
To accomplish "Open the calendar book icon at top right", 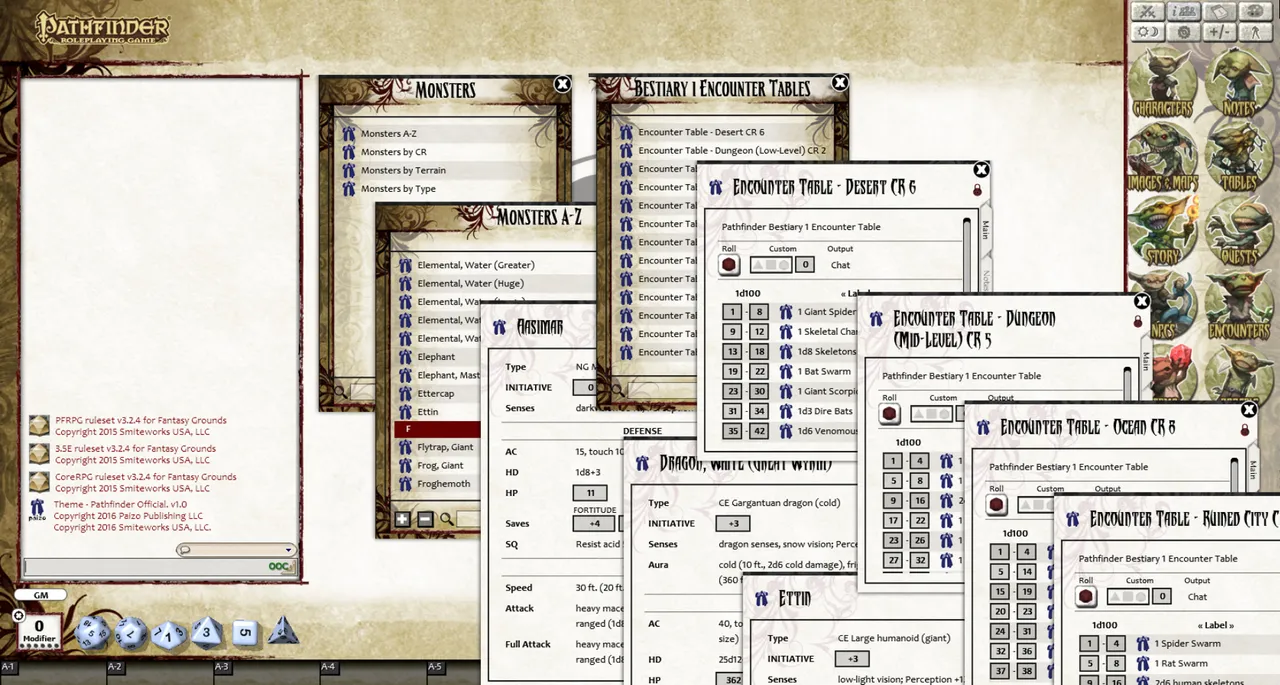I will 1218,11.
